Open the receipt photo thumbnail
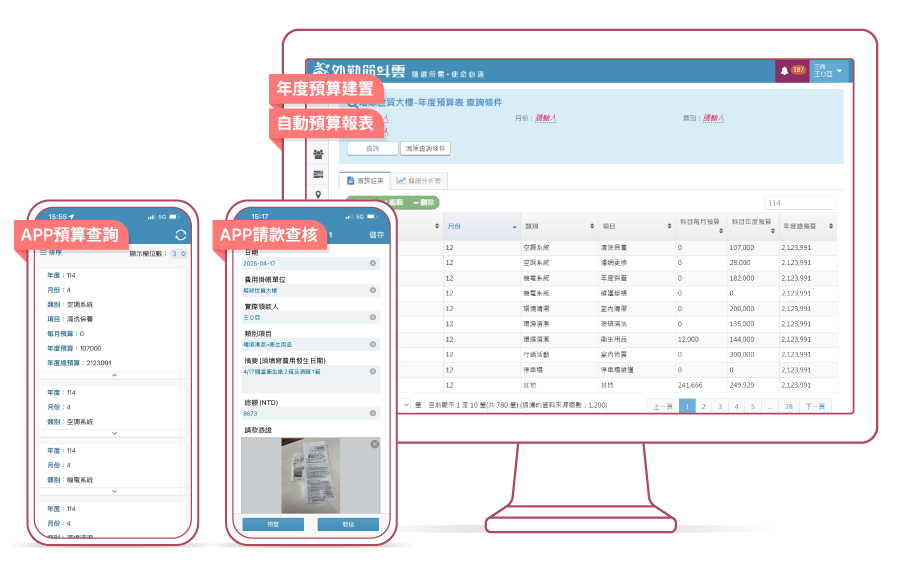 (311, 475)
